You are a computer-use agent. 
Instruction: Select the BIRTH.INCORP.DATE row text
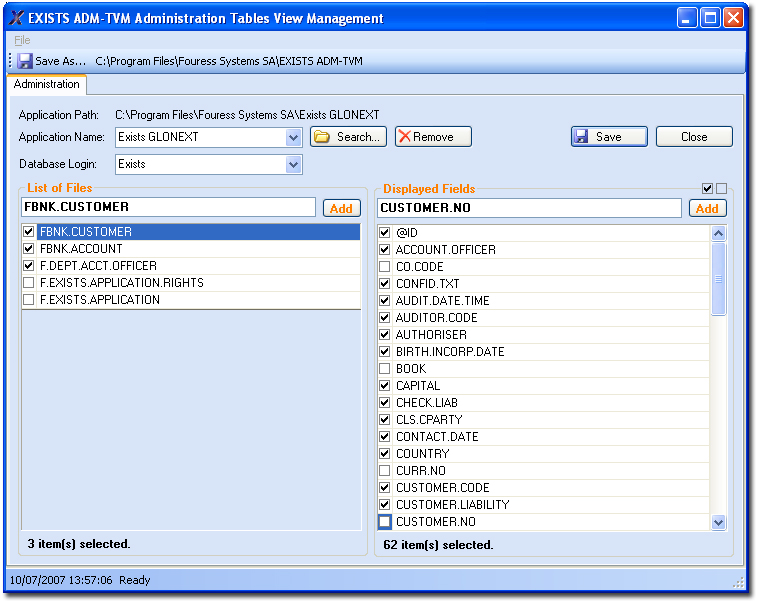[450, 351]
